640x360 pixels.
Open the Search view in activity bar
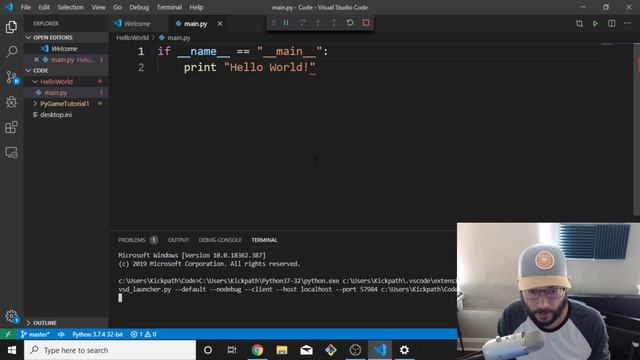tap(11, 51)
